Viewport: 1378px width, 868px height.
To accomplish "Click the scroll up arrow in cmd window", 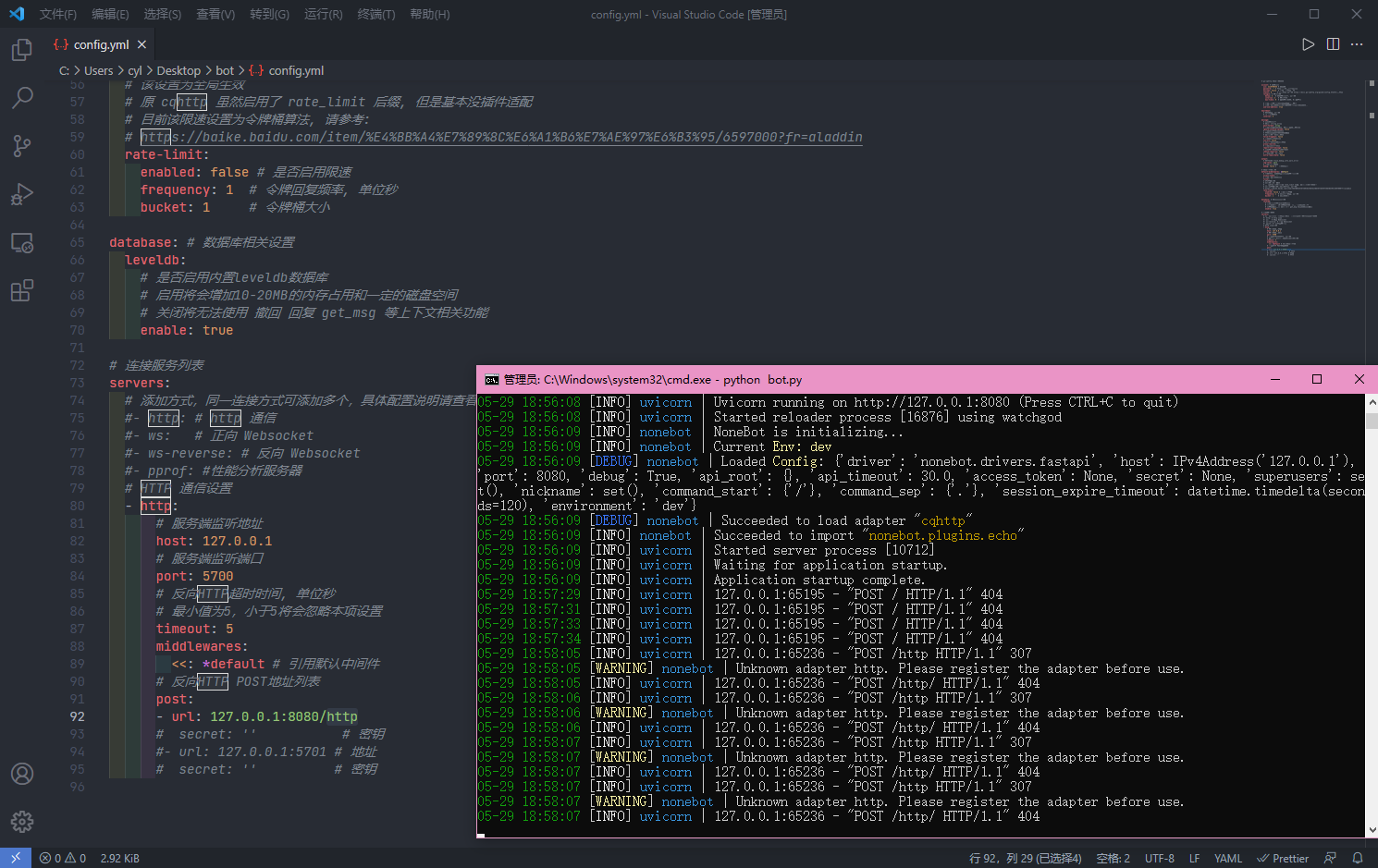I will click(x=1372, y=402).
